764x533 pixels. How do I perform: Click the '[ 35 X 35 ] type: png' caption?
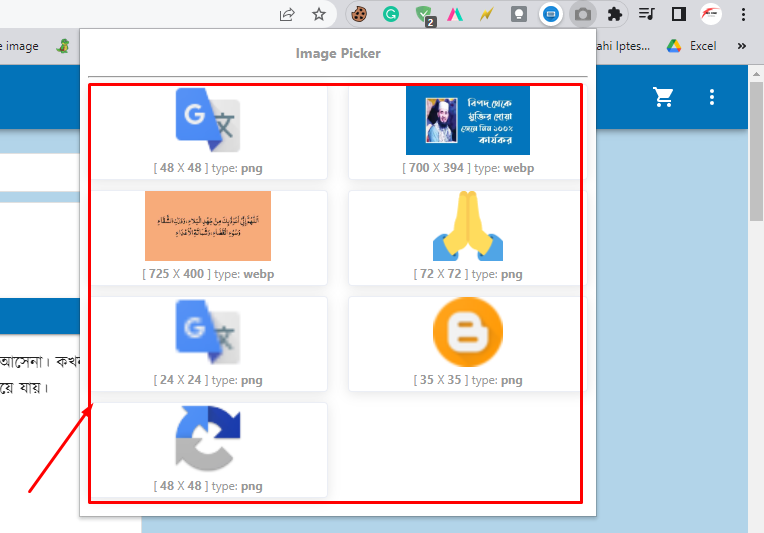coord(468,380)
